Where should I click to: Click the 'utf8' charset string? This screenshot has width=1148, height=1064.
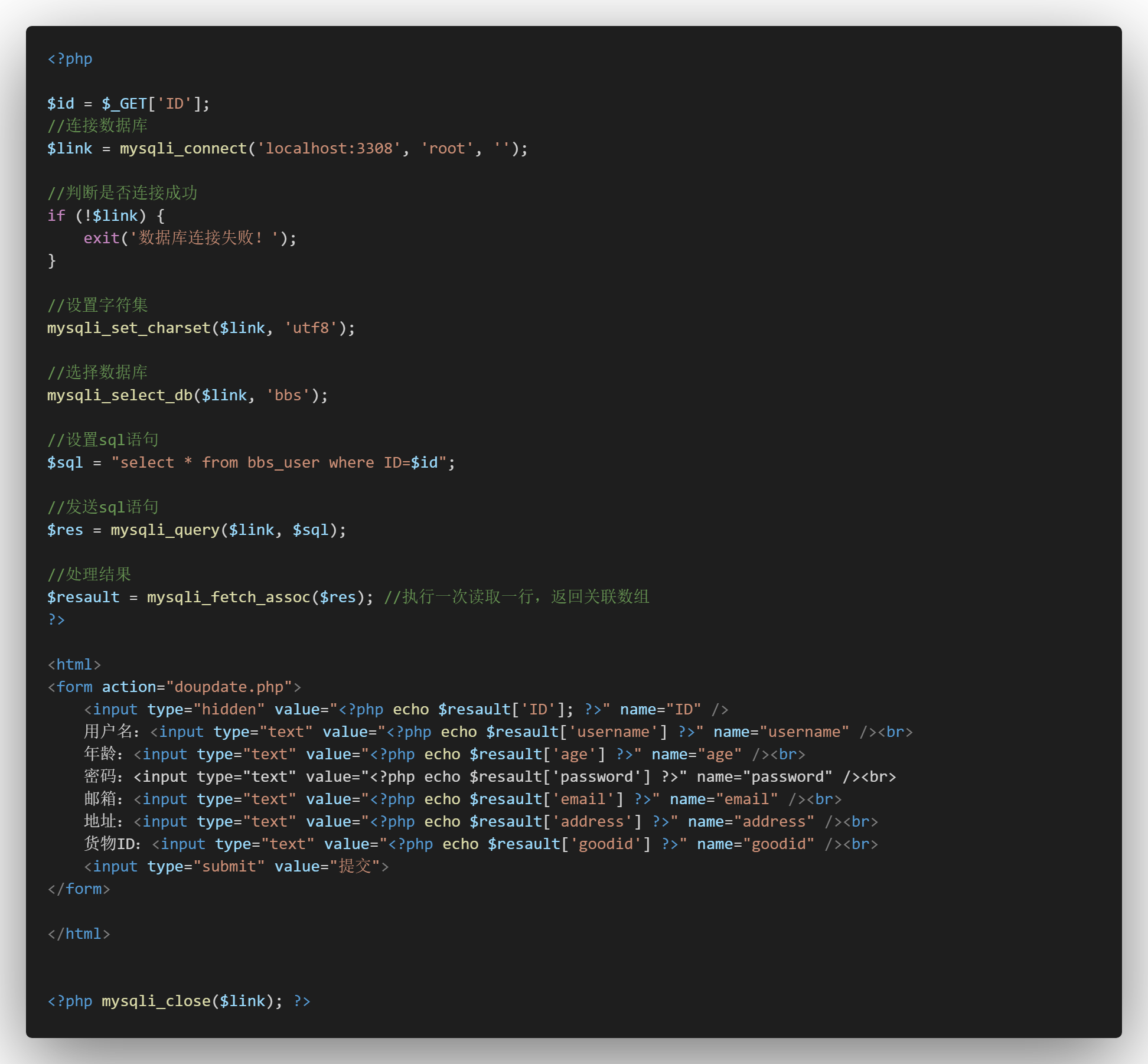click(x=311, y=327)
